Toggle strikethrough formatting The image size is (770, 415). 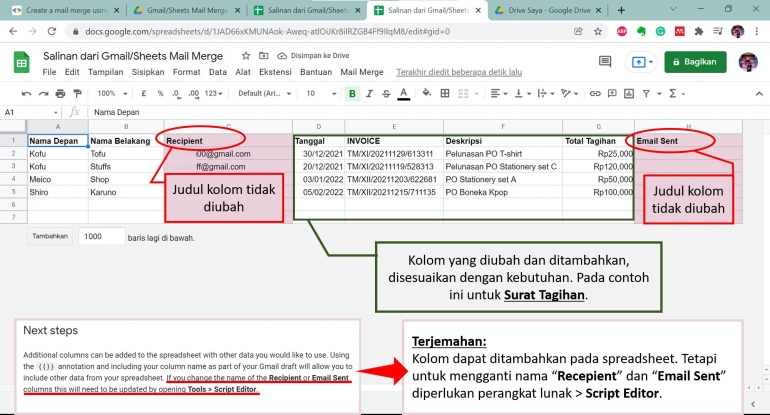pyautogui.click(x=386, y=93)
